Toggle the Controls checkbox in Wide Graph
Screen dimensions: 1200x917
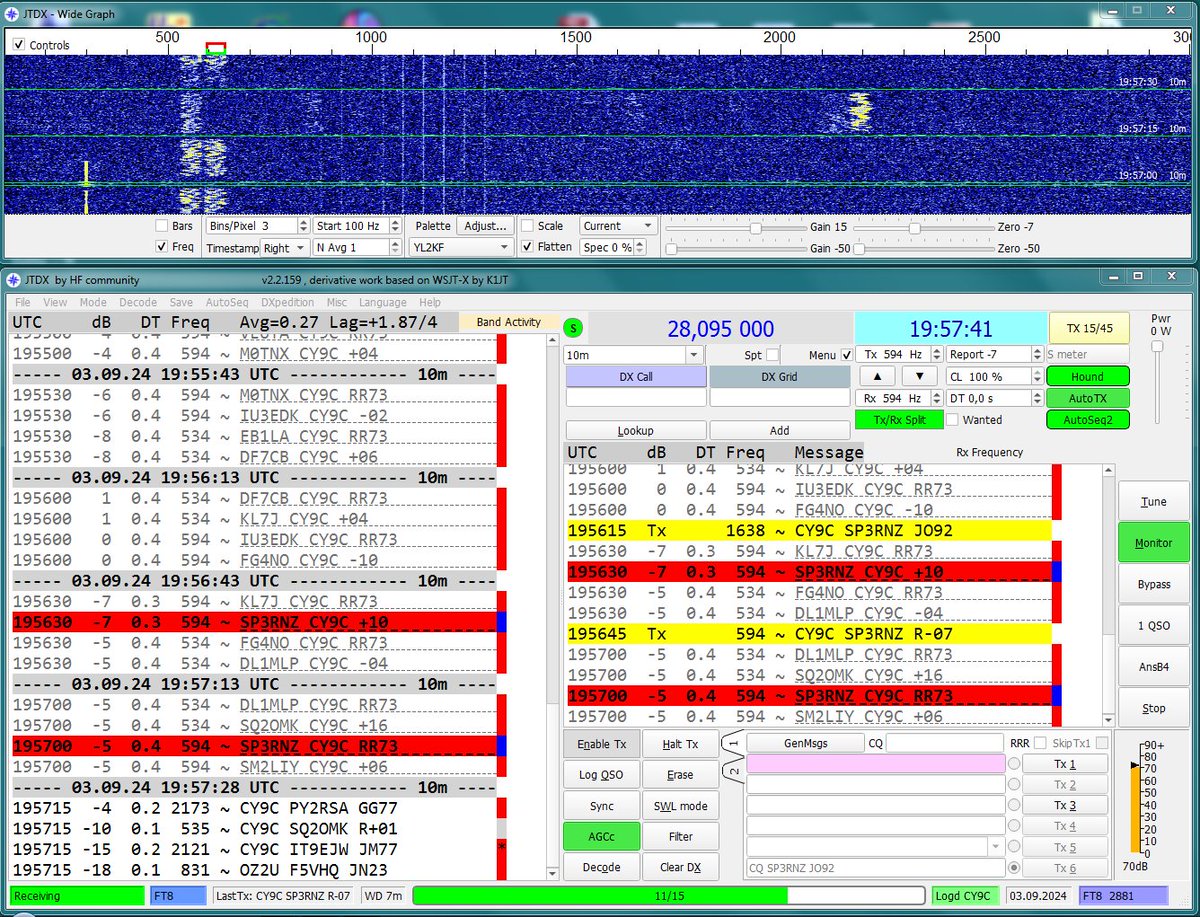pyautogui.click(x=19, y=45)
